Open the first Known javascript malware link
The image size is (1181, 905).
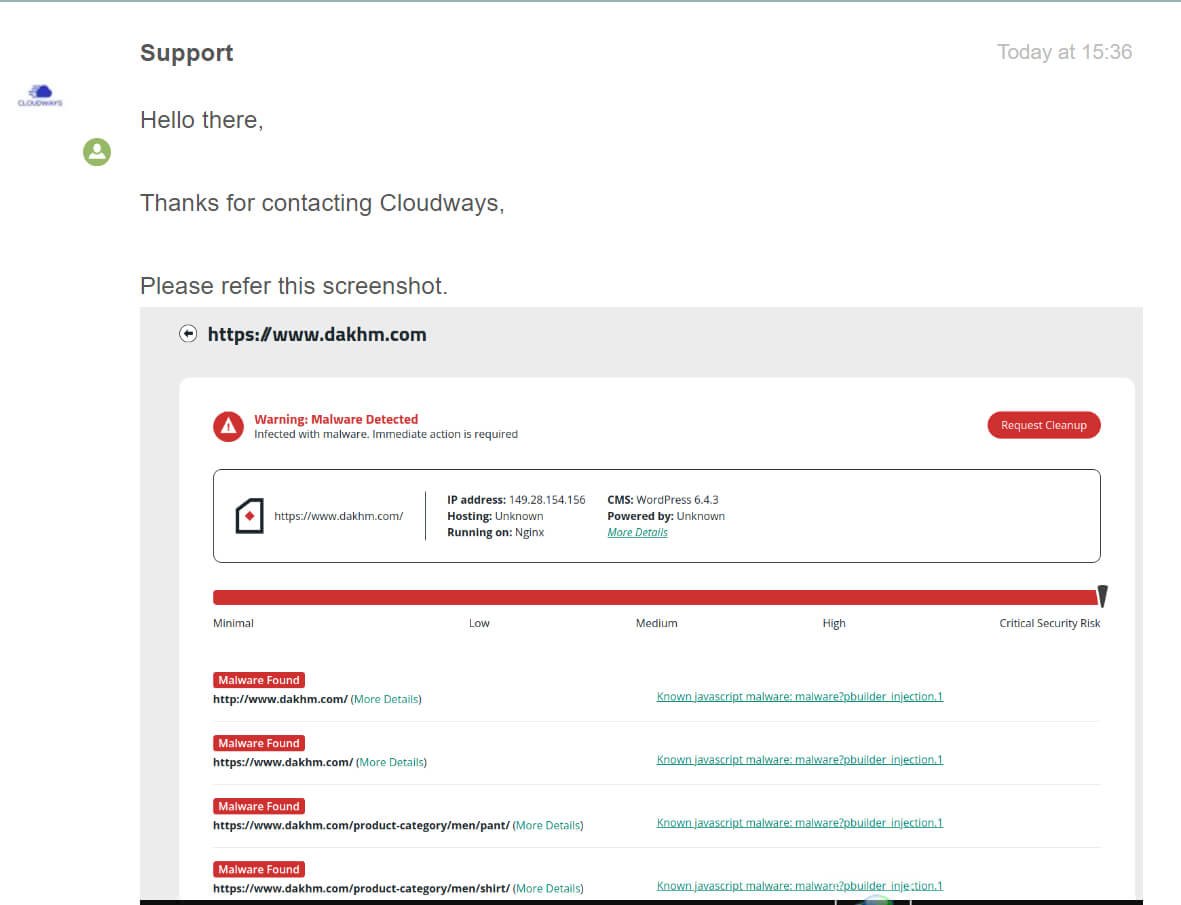(799, 696)
